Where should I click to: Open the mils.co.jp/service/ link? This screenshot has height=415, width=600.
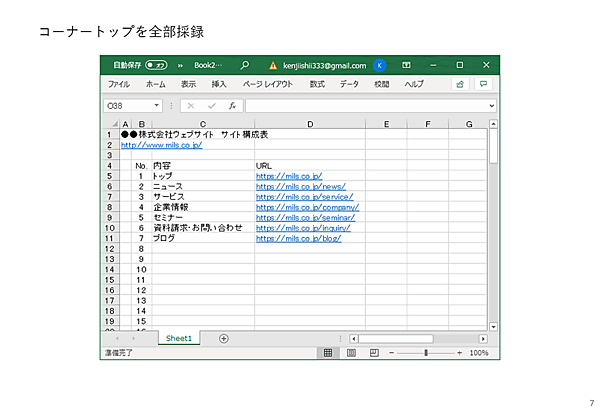(x=305, y=197)
